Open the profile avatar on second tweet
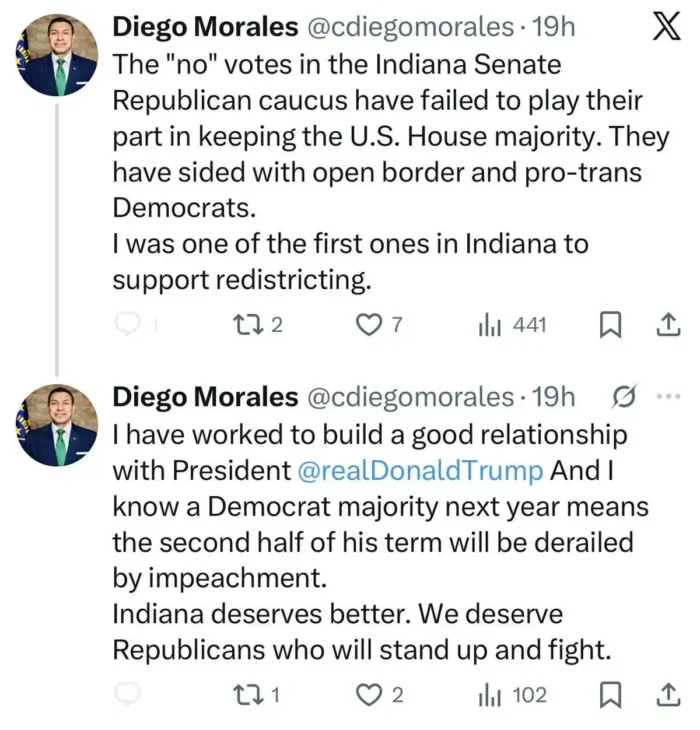 59,426
